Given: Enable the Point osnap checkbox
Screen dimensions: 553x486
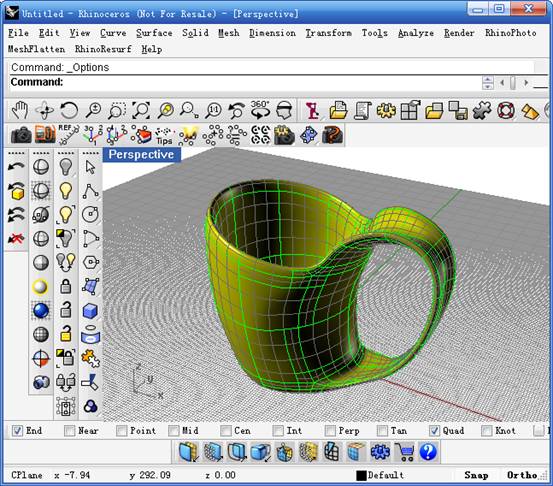Looking at the screenshot, I should coord(121,431).
